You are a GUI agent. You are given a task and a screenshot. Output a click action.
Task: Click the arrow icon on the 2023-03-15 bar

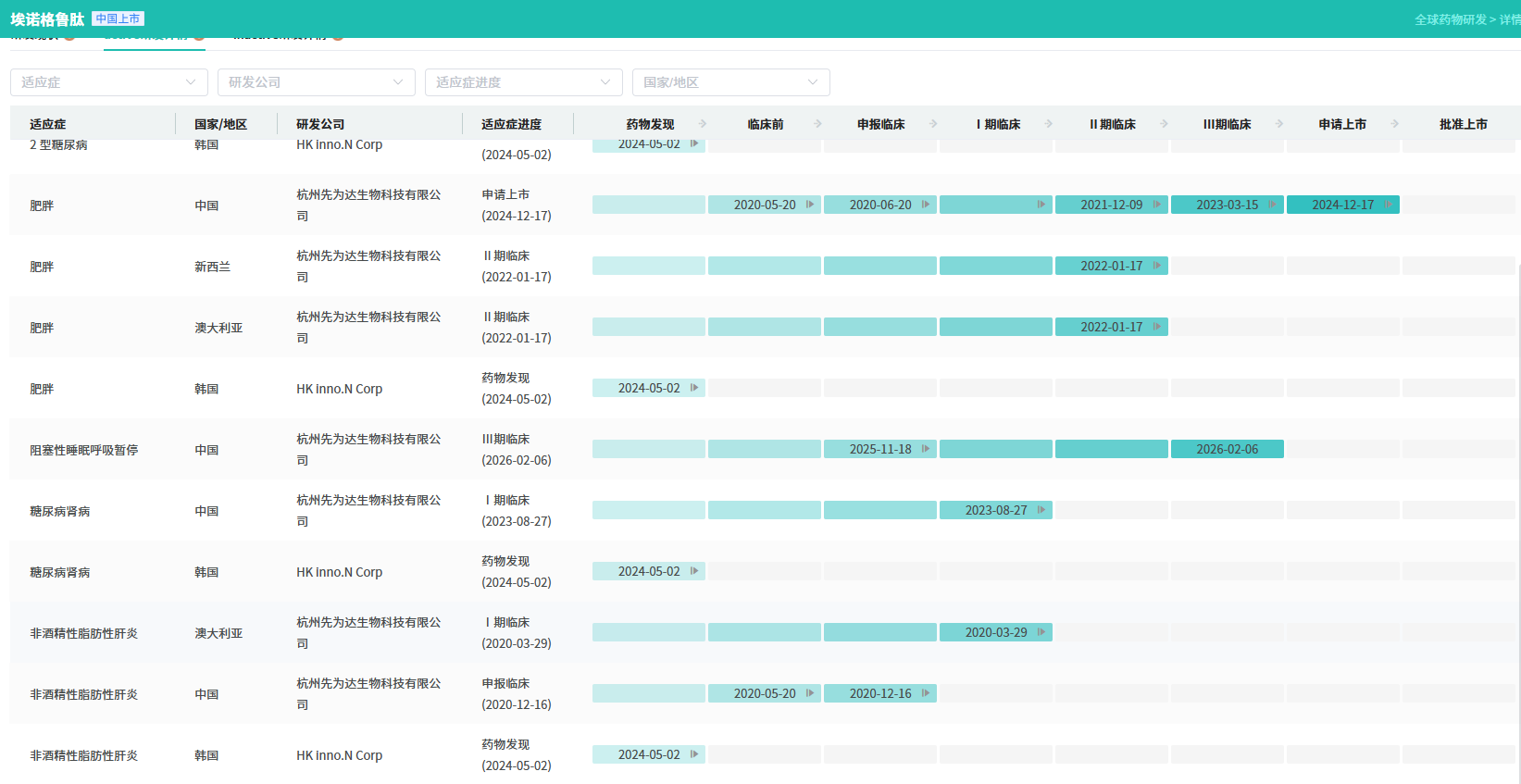(x=1272, y=205)
